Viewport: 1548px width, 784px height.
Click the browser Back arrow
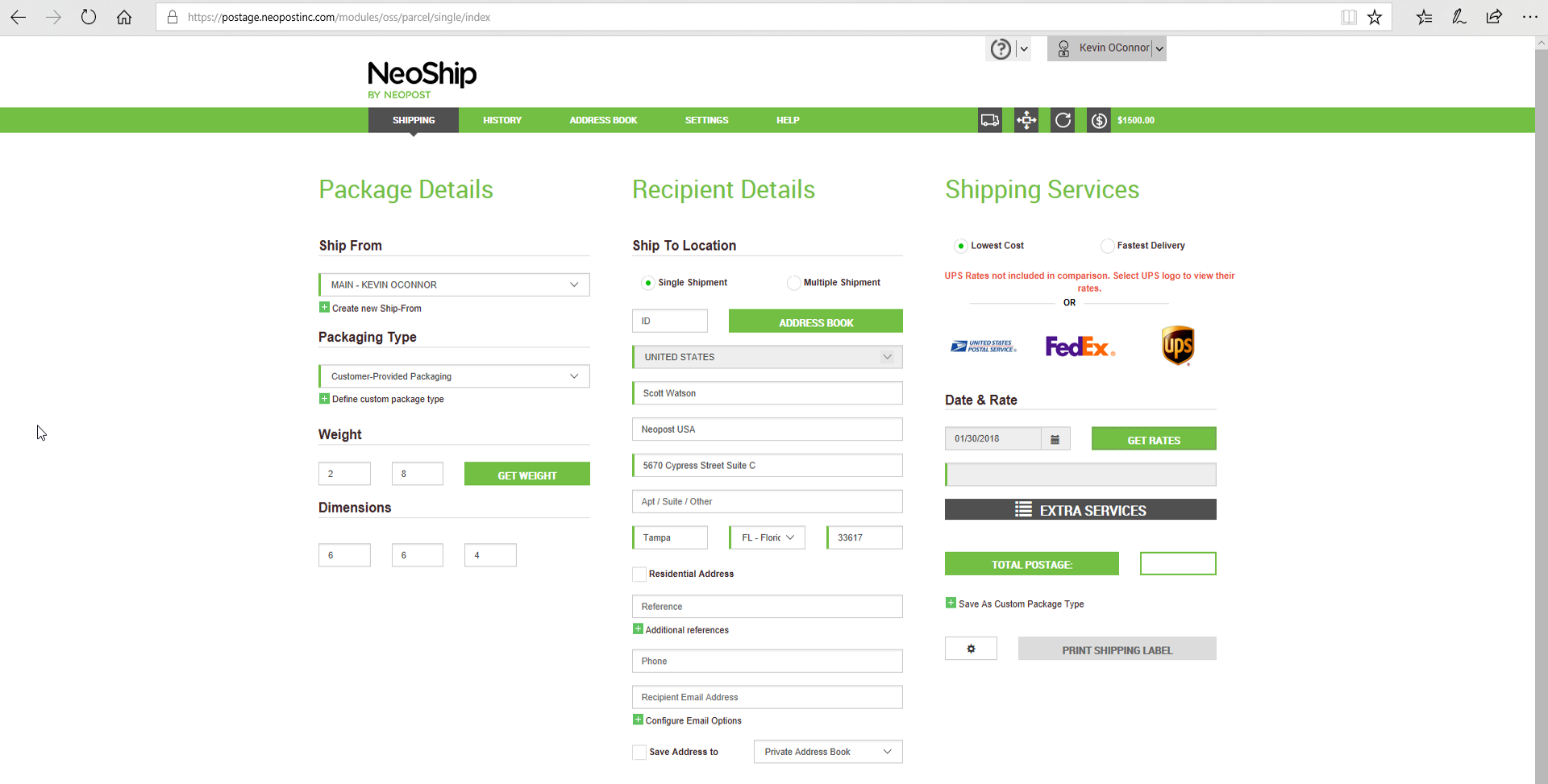point(18,17)
